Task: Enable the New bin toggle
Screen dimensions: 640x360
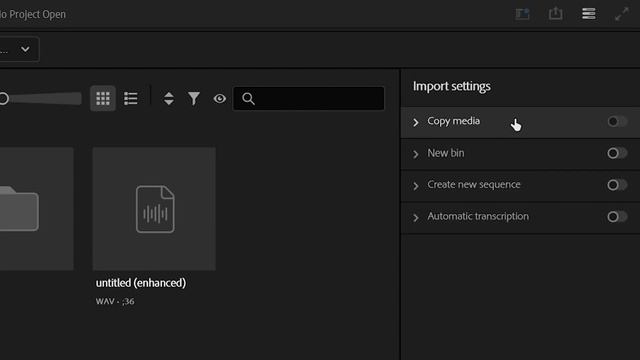Action: pos(617,153)
